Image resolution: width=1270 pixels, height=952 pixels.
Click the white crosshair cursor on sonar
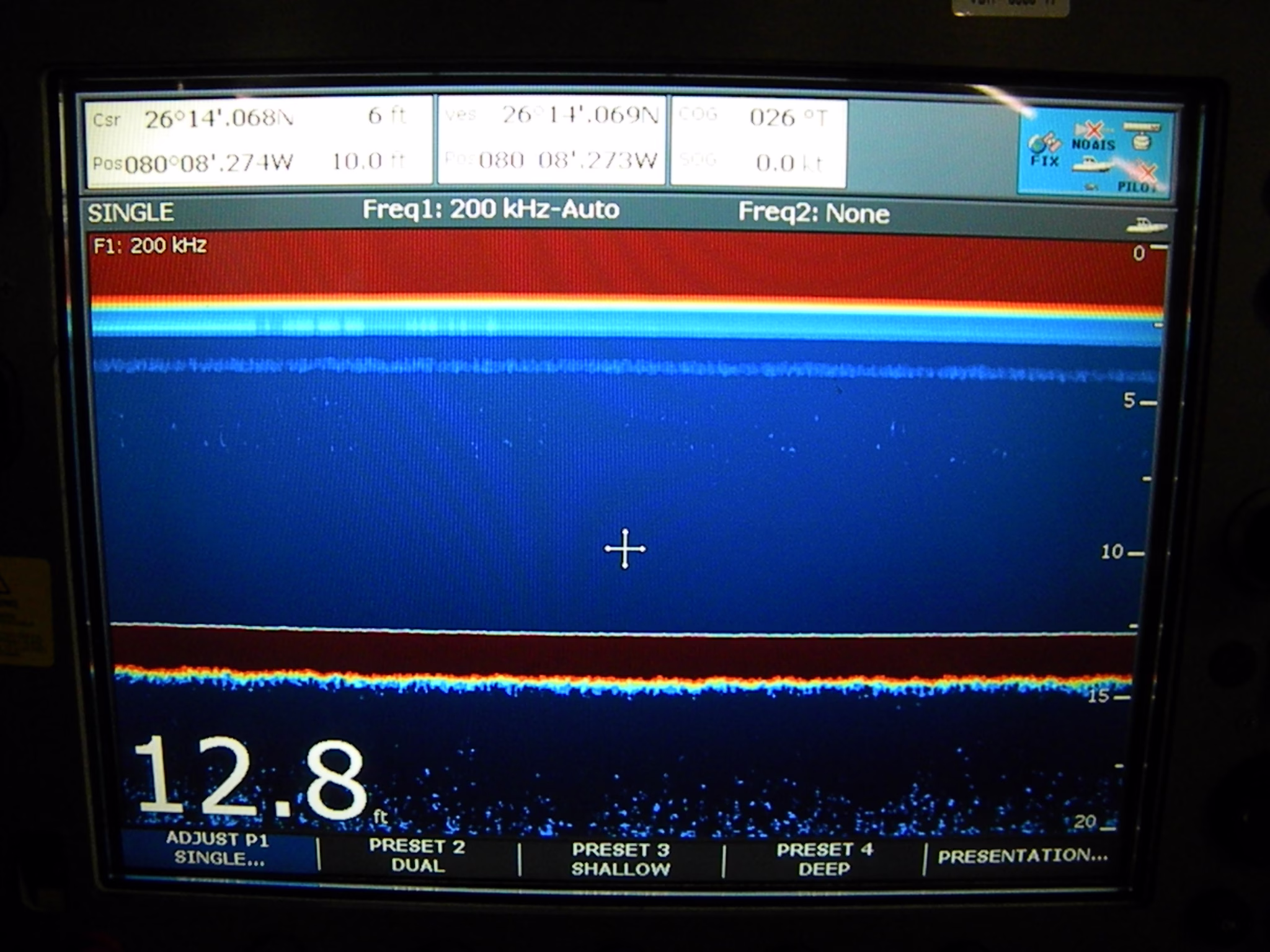pos(625,549)
